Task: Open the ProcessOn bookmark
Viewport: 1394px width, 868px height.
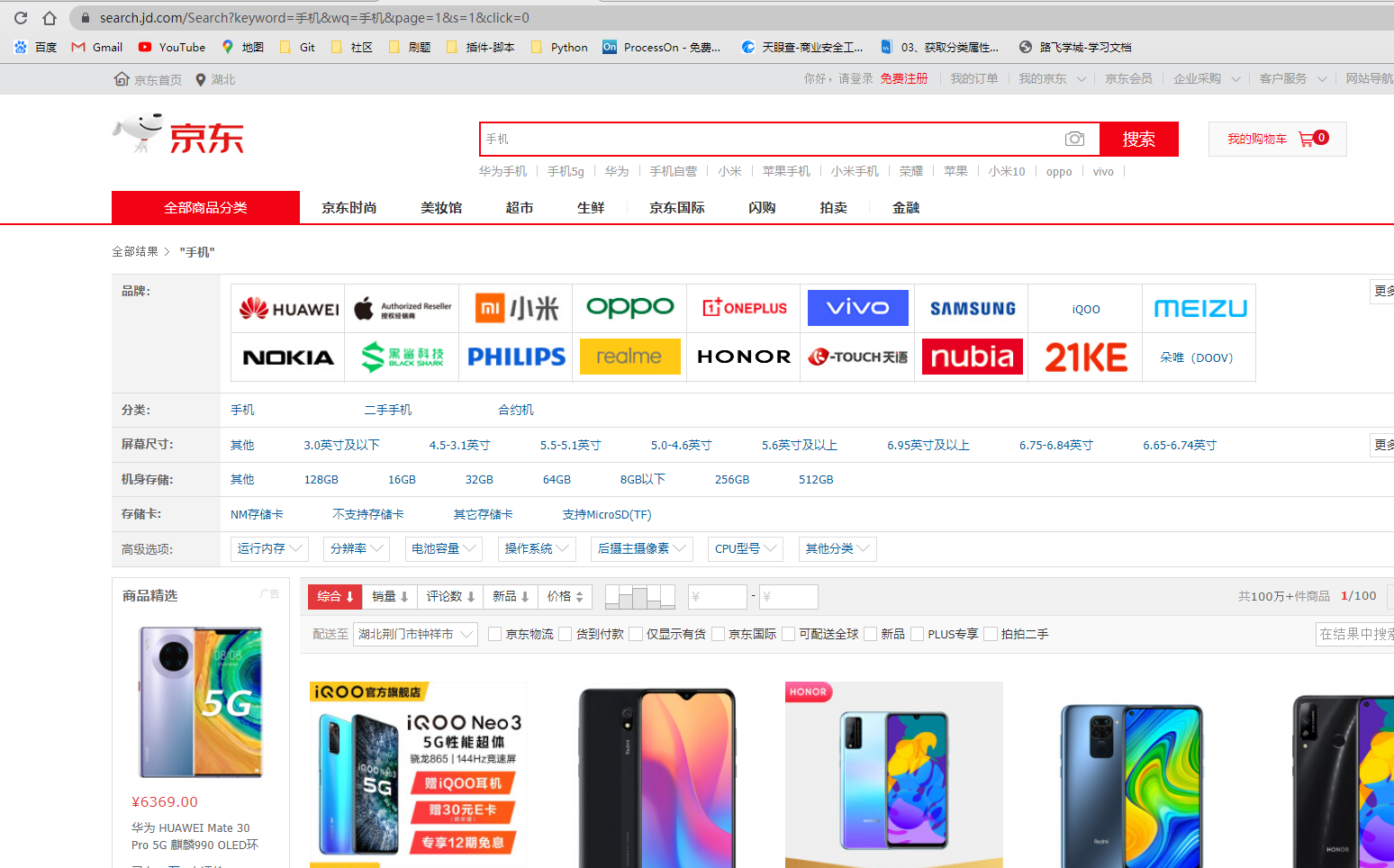Action: pos(661,47)
